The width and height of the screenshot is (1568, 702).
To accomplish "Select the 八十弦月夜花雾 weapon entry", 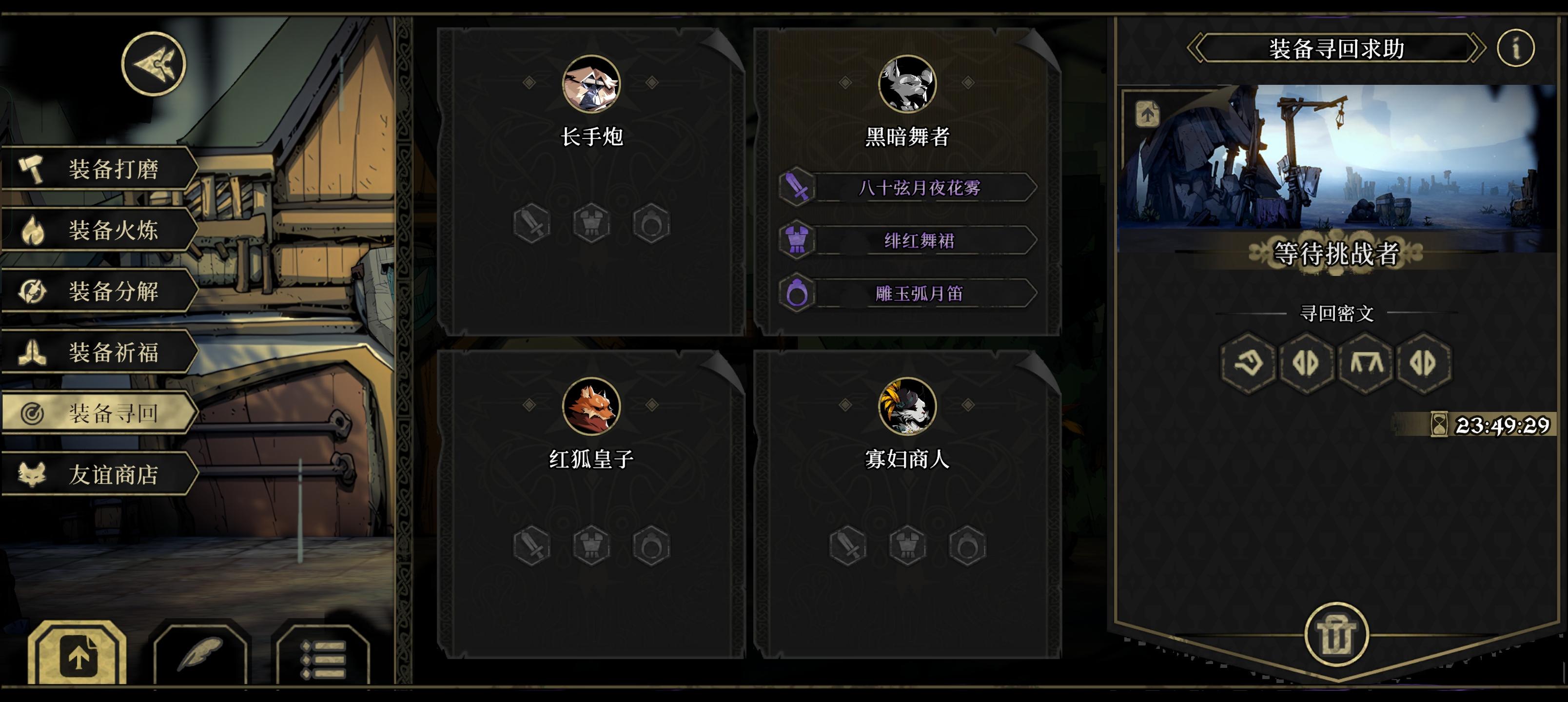I will click(907, 188).
